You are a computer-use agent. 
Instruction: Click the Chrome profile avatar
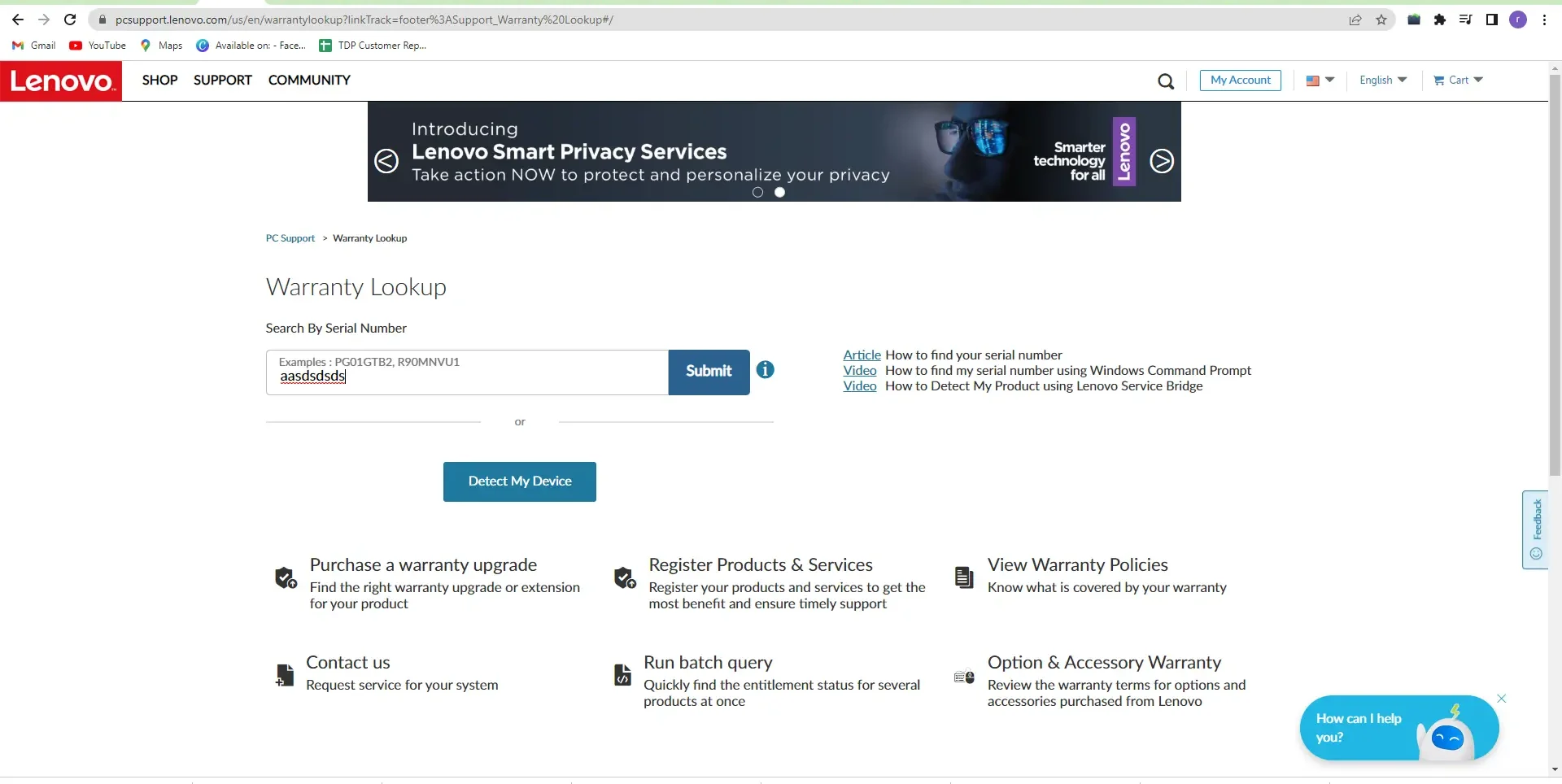point(1518,20)
